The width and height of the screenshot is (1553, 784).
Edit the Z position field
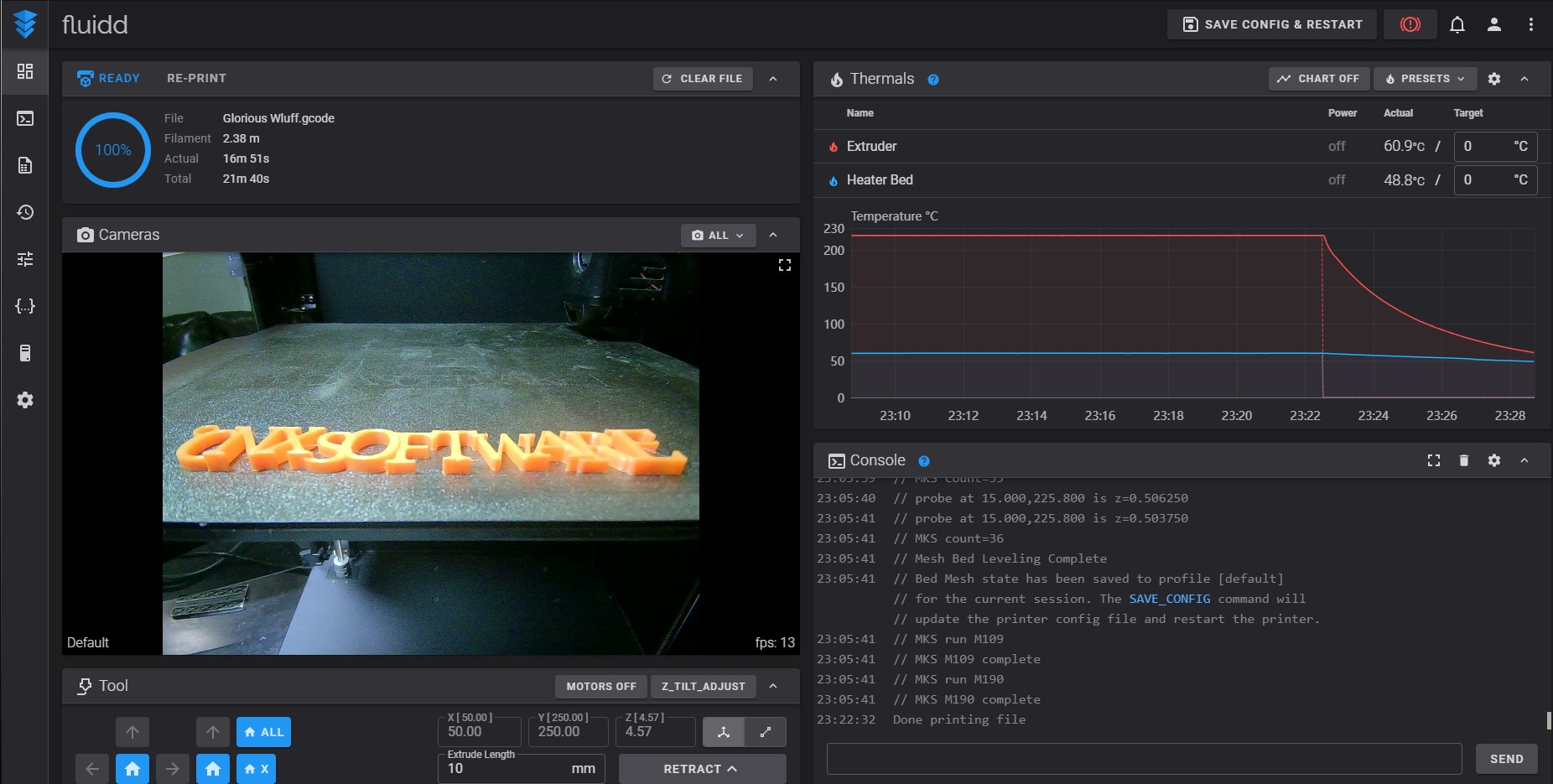[x=656, y=731]
